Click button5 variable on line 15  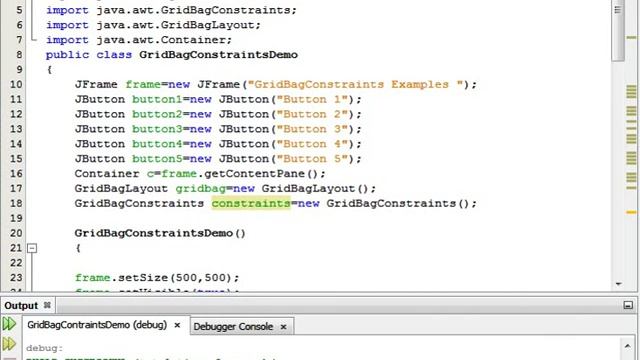coord(157,159)
